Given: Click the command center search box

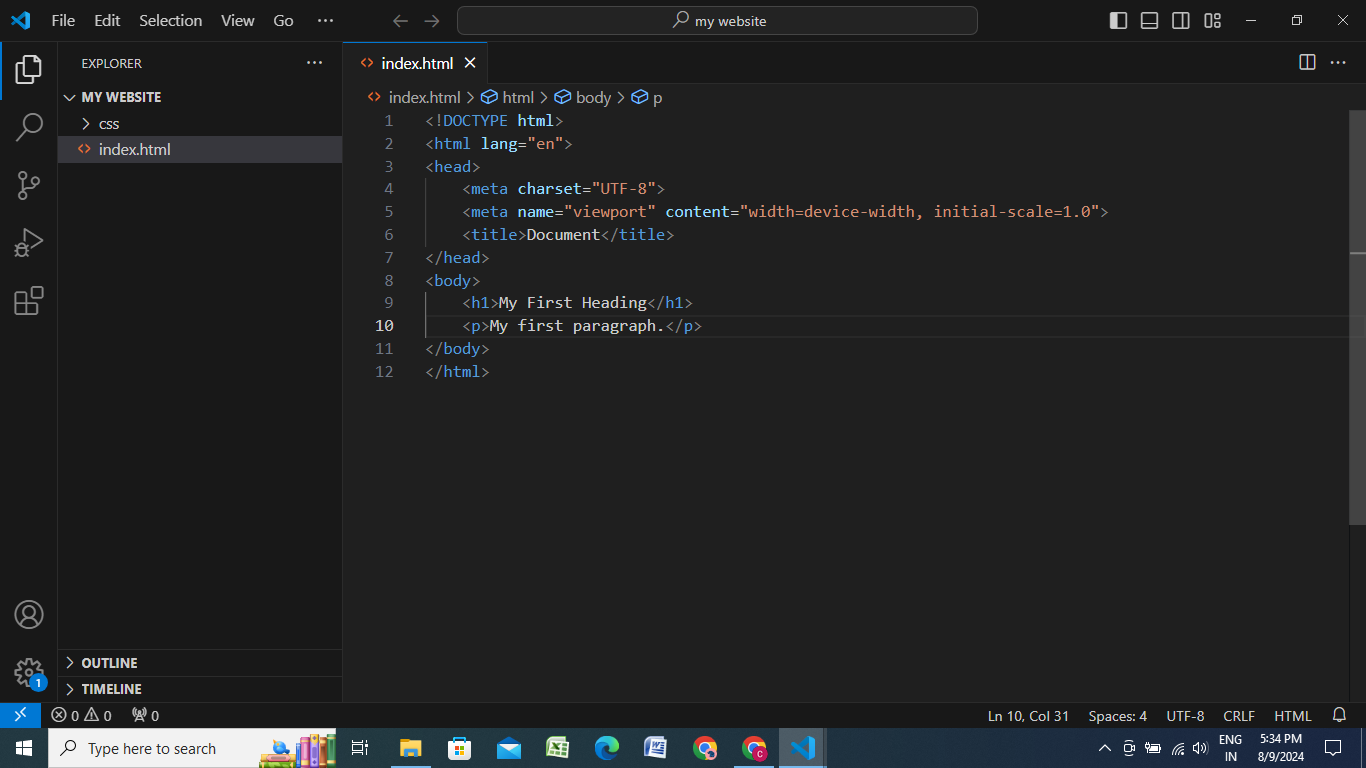Looking at the screenshot, I should click(x=717, y=20).
